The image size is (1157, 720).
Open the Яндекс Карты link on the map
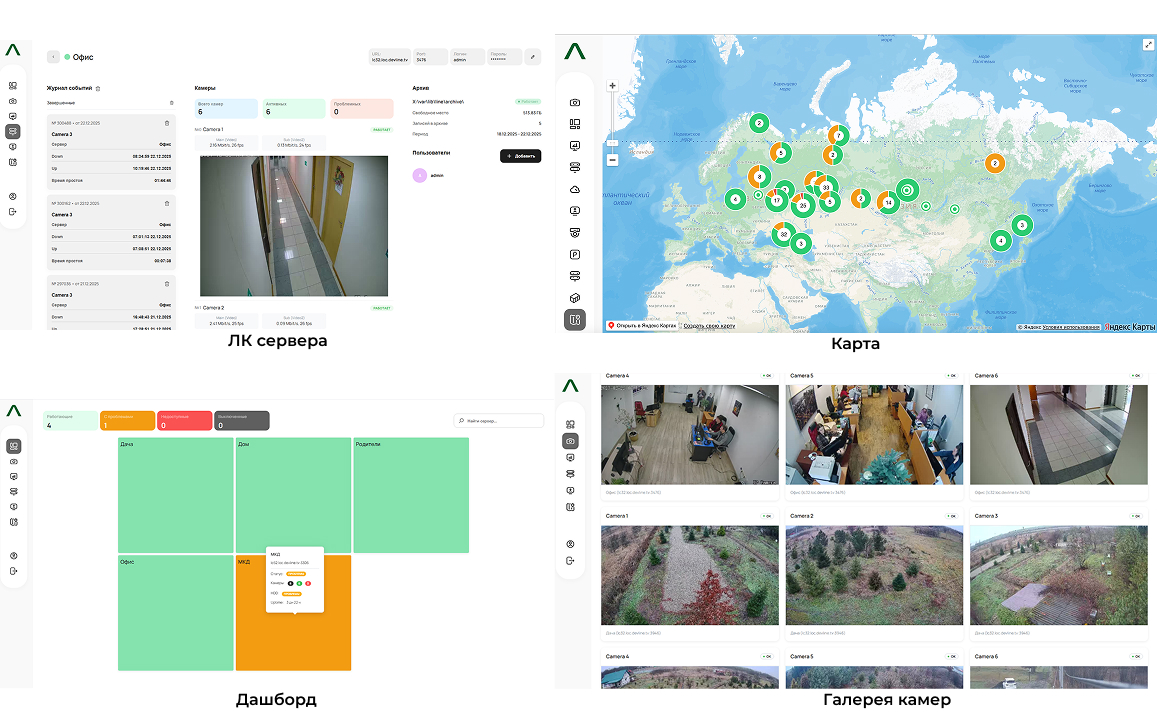[x=1130, y=327]
